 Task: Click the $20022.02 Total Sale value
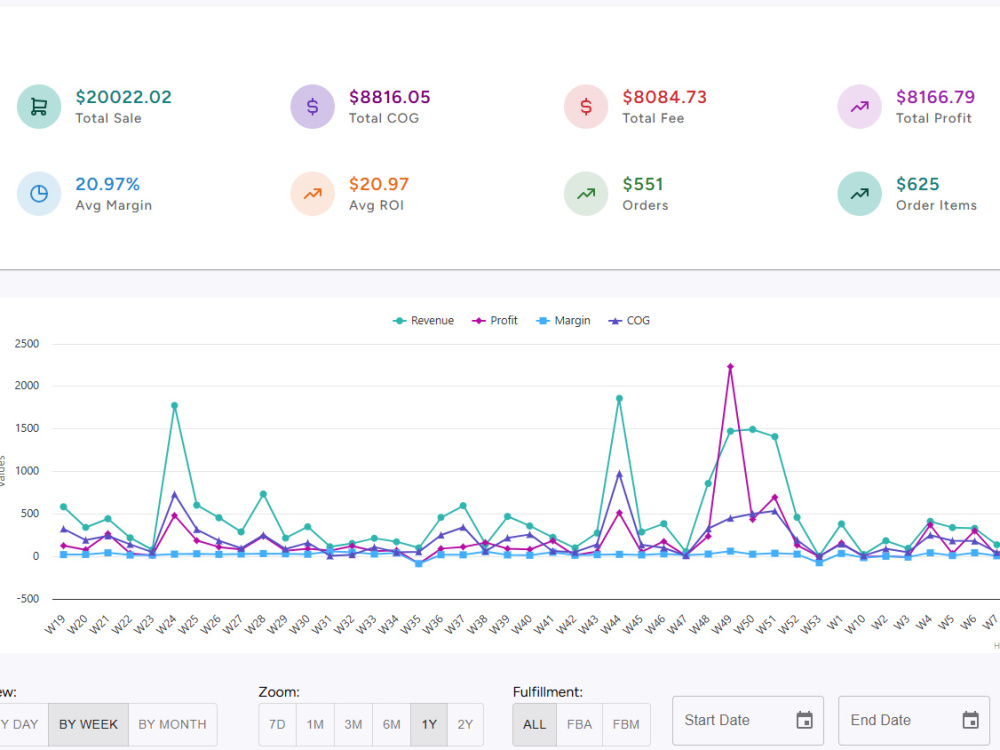(x=124, y=97)
